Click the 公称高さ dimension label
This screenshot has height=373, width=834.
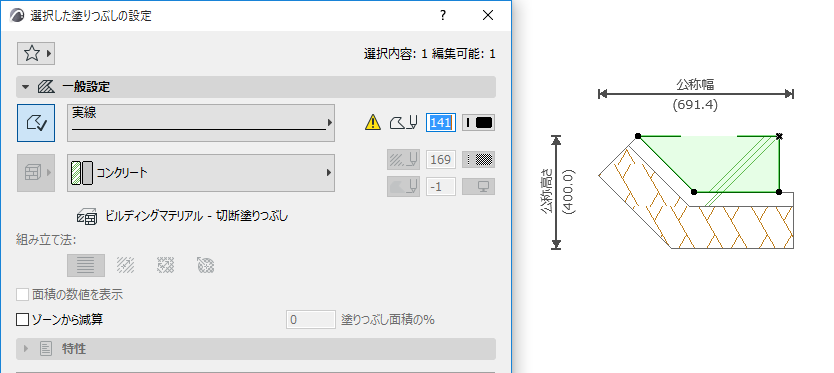click(x=547, y=192)
